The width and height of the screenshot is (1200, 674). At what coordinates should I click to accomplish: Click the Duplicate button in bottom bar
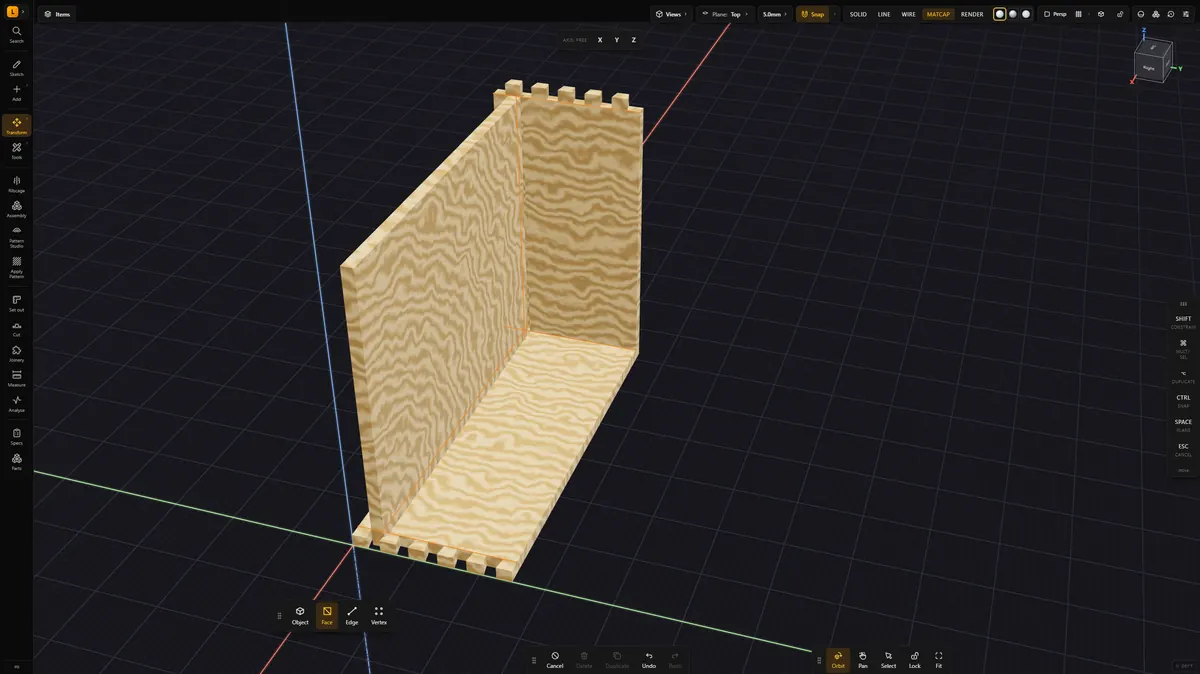[617, 660]
